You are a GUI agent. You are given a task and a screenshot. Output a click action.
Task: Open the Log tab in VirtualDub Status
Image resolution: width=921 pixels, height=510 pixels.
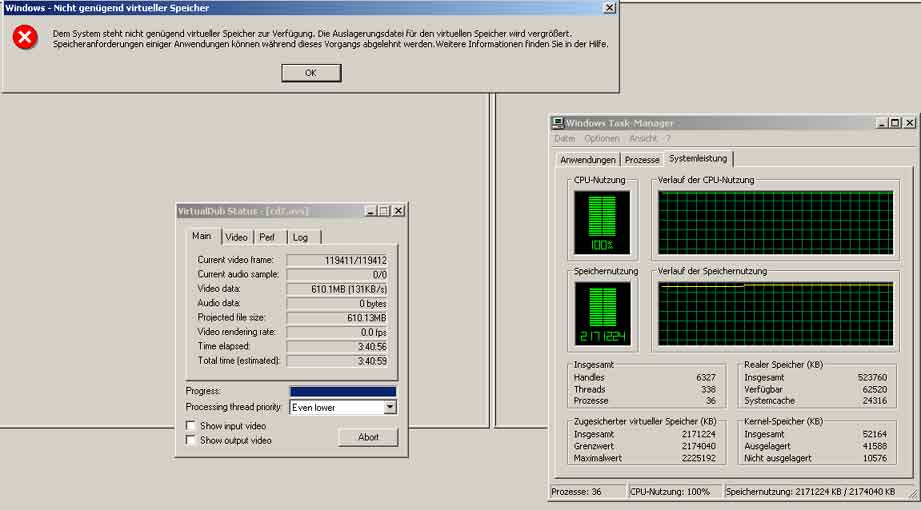point(300,237)
